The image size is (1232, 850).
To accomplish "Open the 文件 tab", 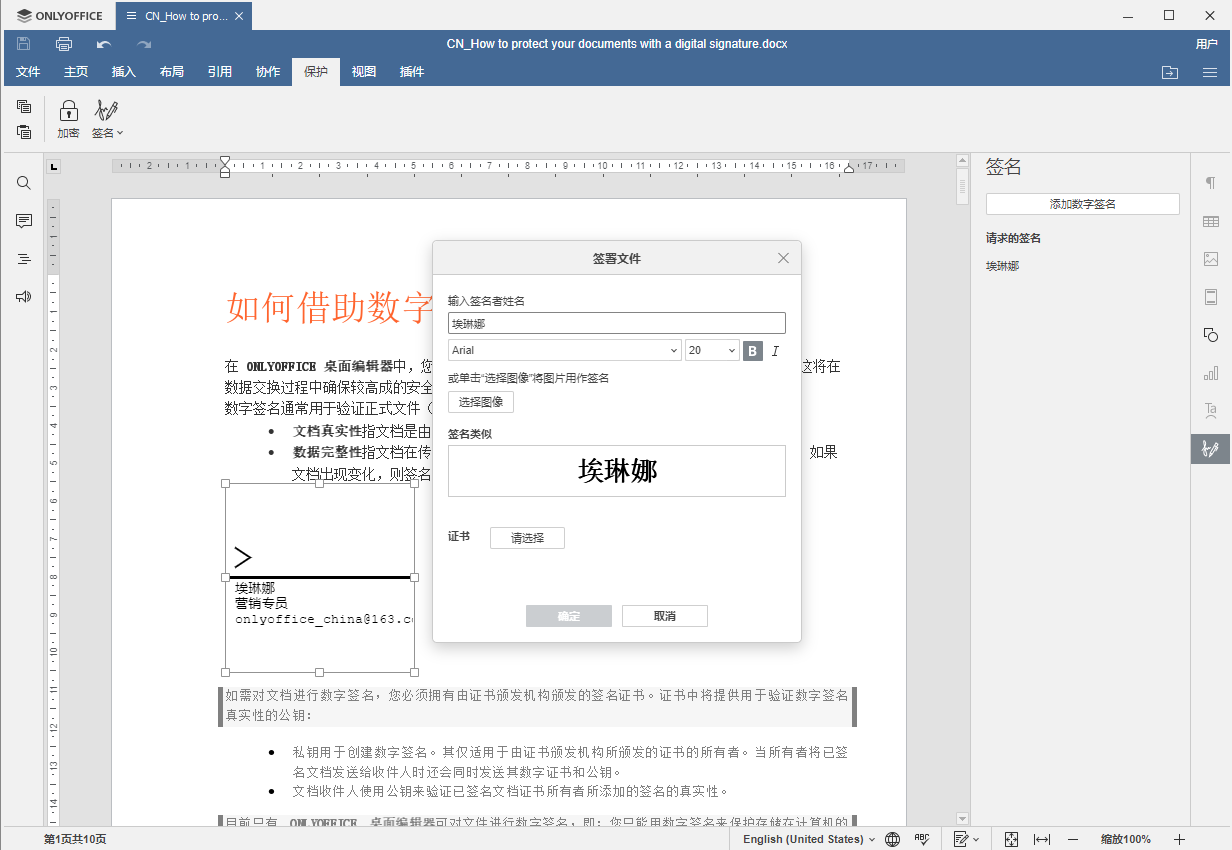I will coord(28,72).
